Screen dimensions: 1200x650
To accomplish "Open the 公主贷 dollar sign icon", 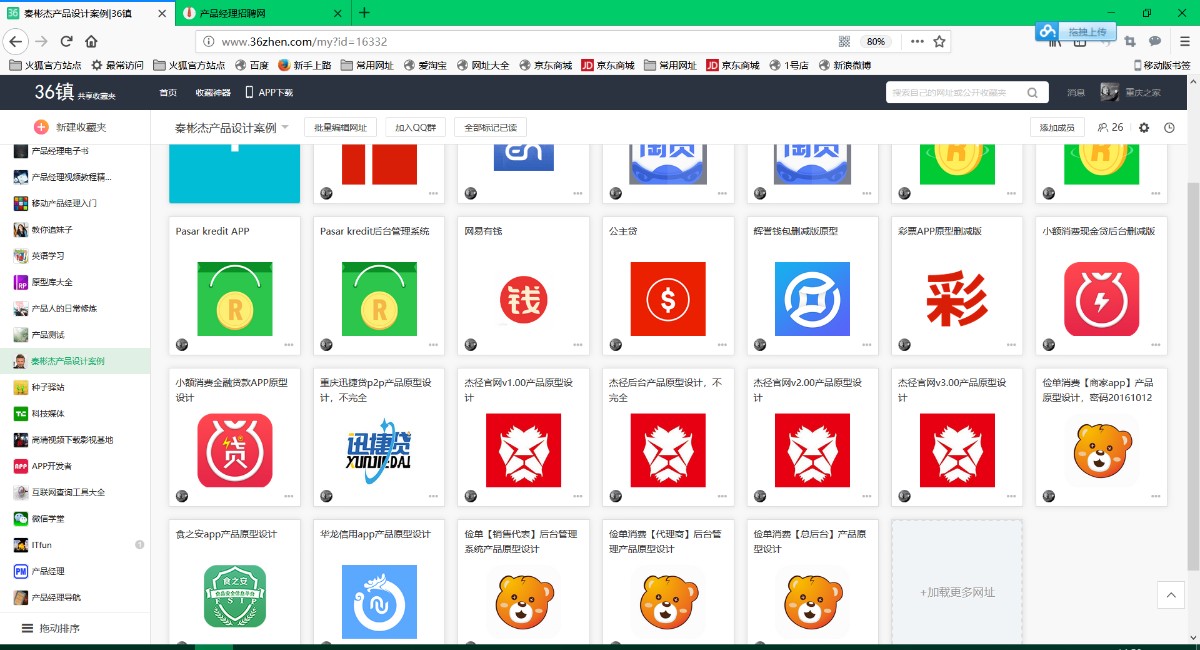I will click(x=668, y=297).
